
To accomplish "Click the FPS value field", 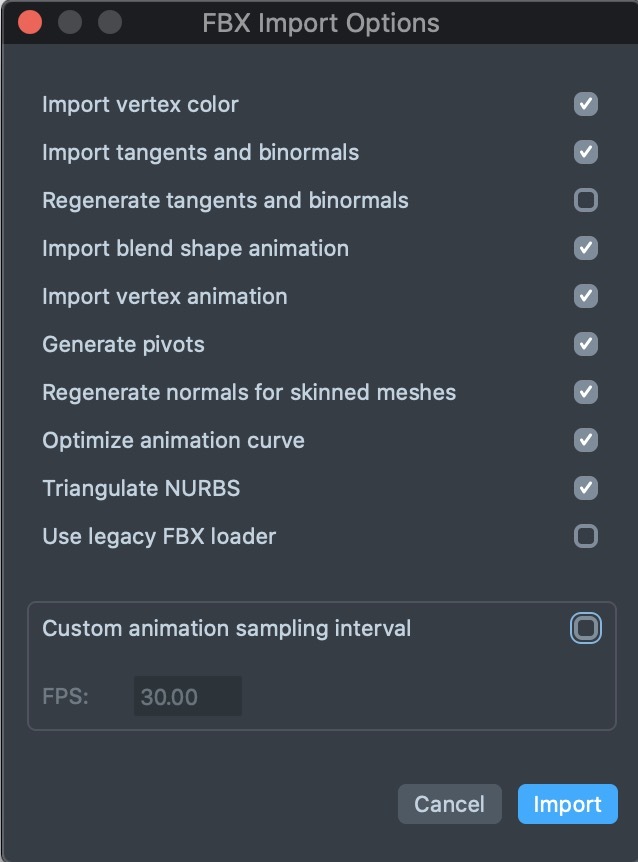I will pyautogui.click(x=188, y=697).
